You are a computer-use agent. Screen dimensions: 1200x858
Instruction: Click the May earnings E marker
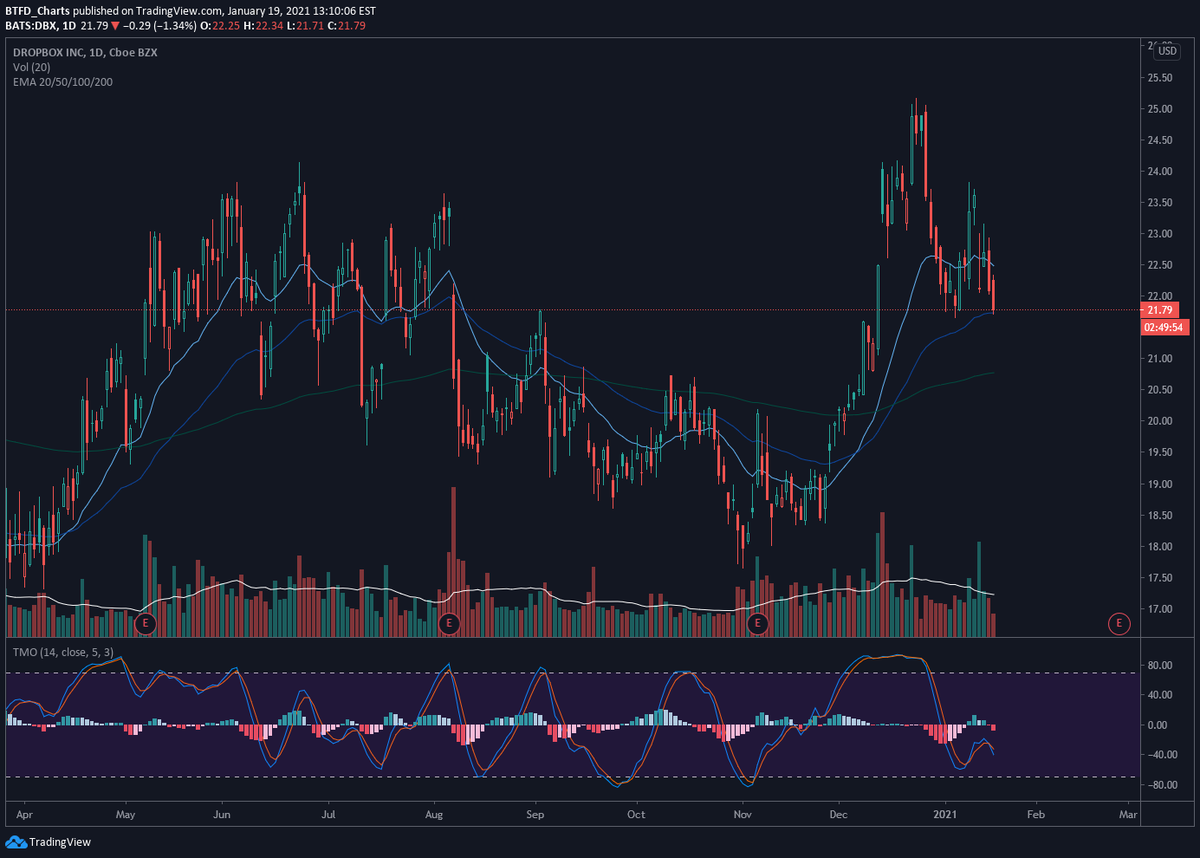click(146, 624)
